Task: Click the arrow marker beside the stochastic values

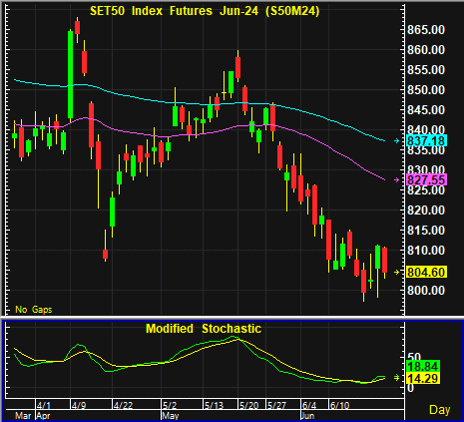Action: 396,378
